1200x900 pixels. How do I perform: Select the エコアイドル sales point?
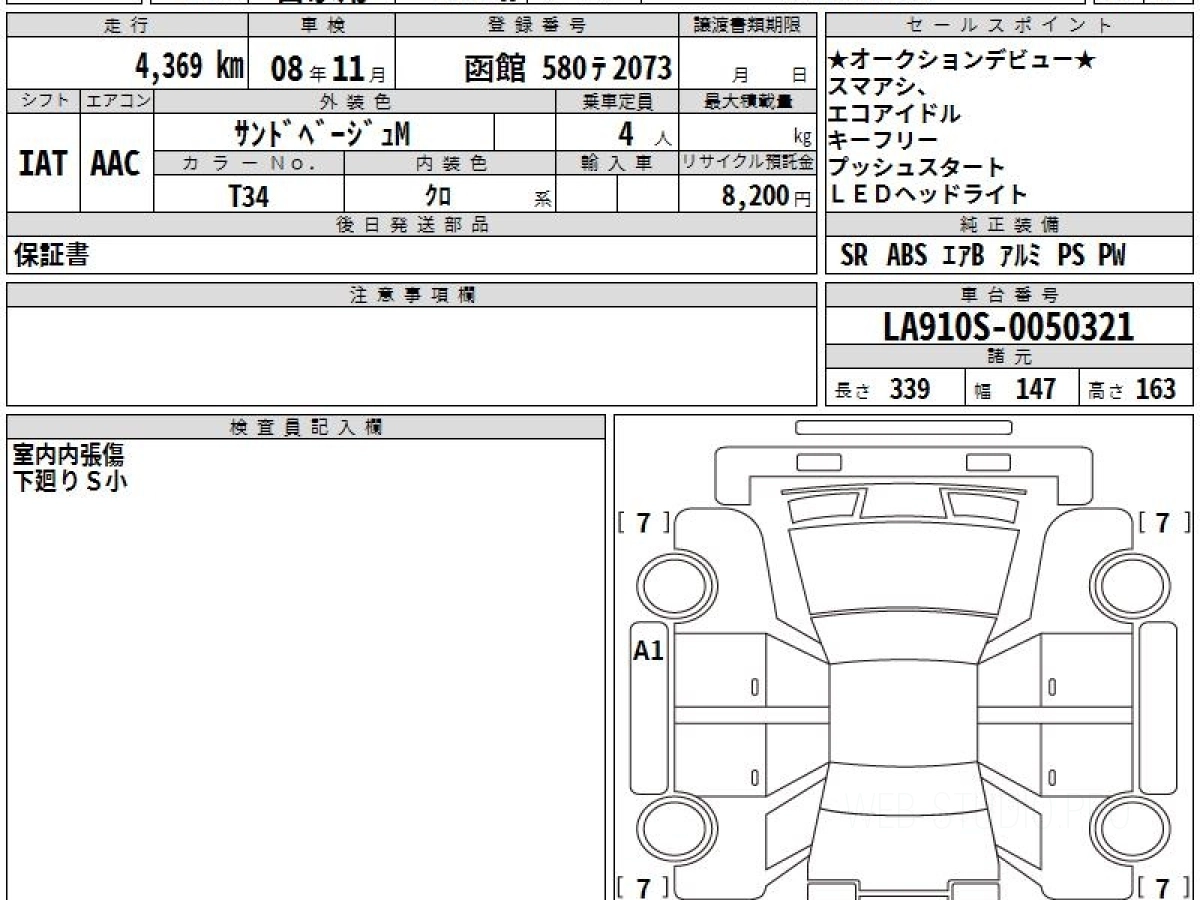[x=895, y=114]
